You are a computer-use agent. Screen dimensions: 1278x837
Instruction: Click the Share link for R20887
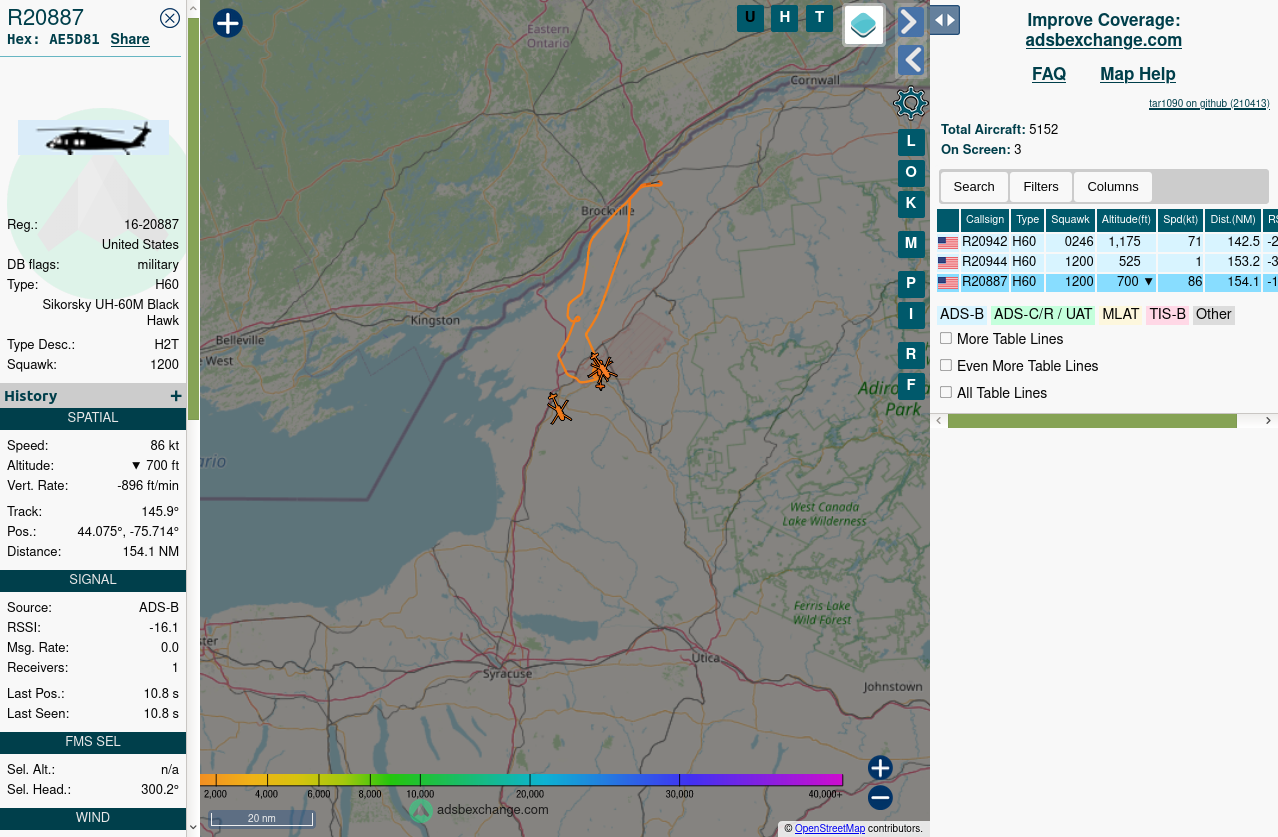[x=130, y=39]
